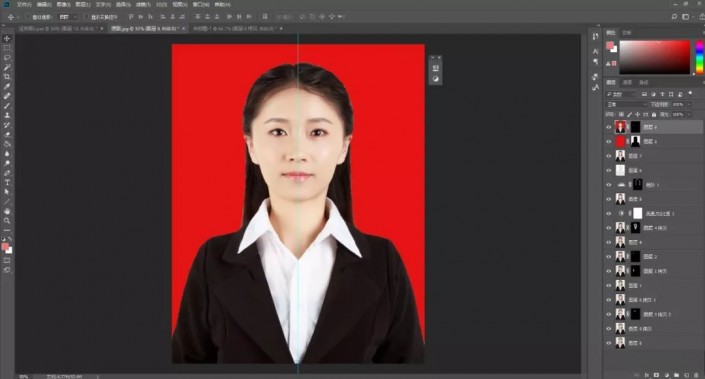Viewport: 705px width, 379px height.
Task: Toggle visibility of layer 图层 7
Action: (x=609, y=156)
